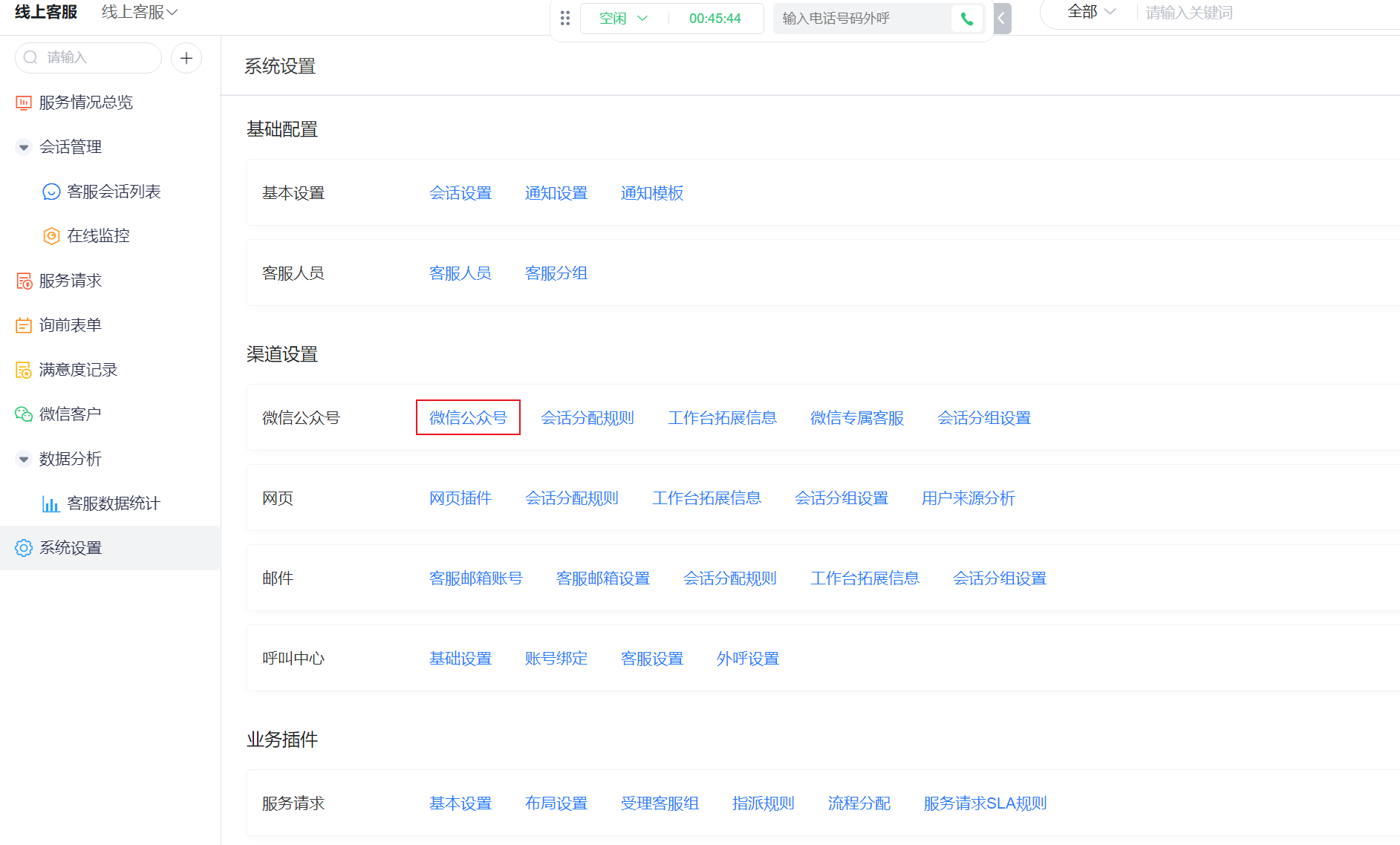The image size is (1400, 845).
Task: Open 会话分配规则 in 网页 row
Action: (572, 498)
